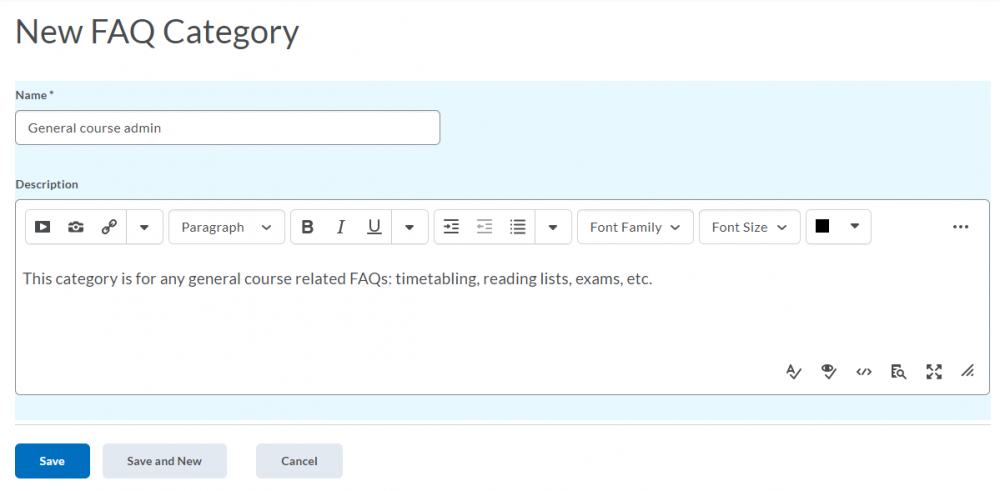Expand the list options dropdown arrow
1000x491 pixels.
553,227
